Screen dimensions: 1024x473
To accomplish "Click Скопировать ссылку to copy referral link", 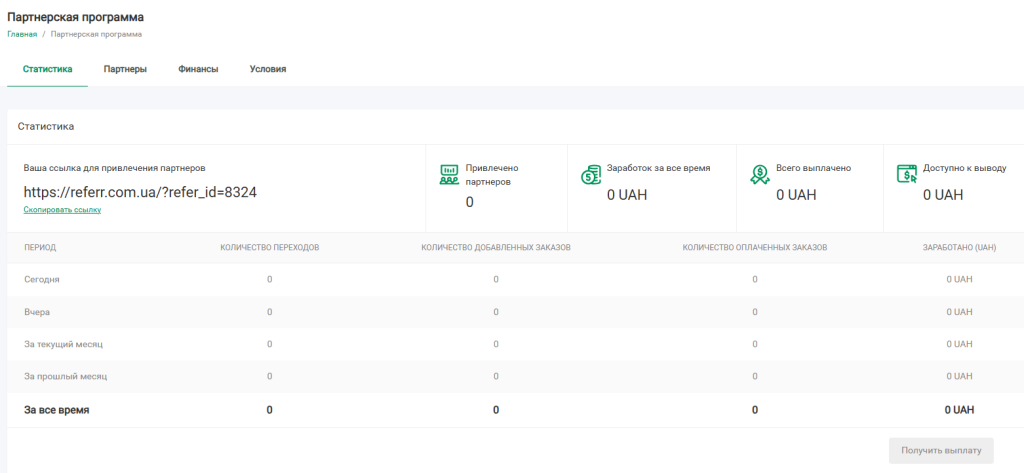I will point(62,210).
